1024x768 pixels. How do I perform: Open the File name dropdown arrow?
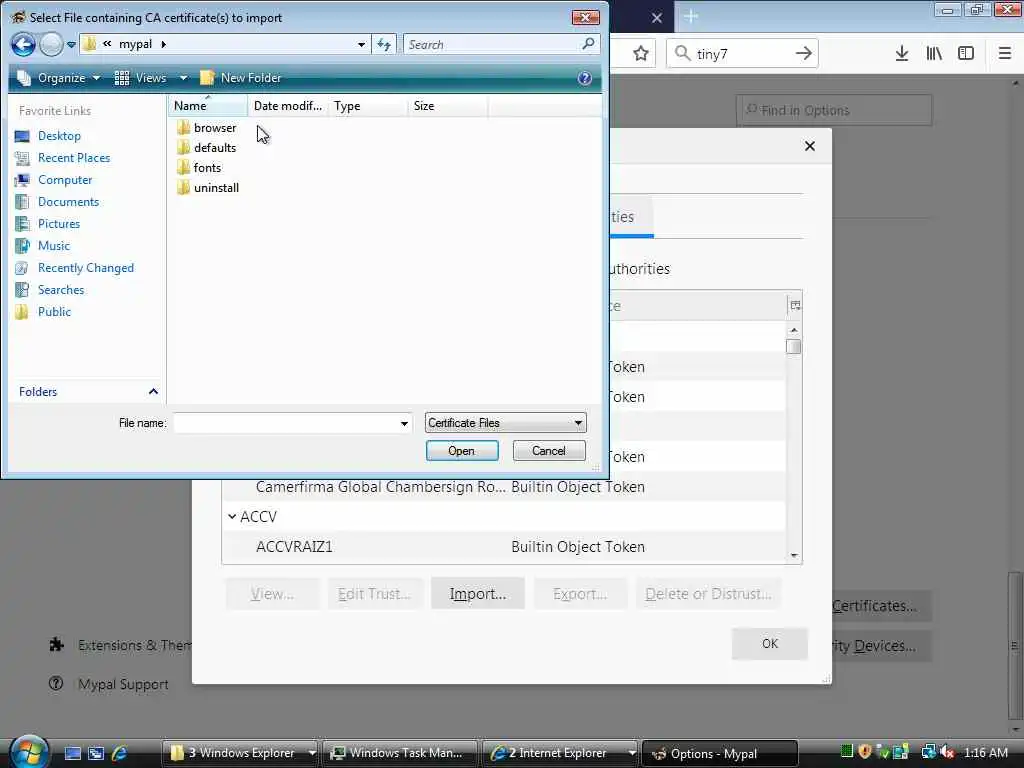(404, 423)
